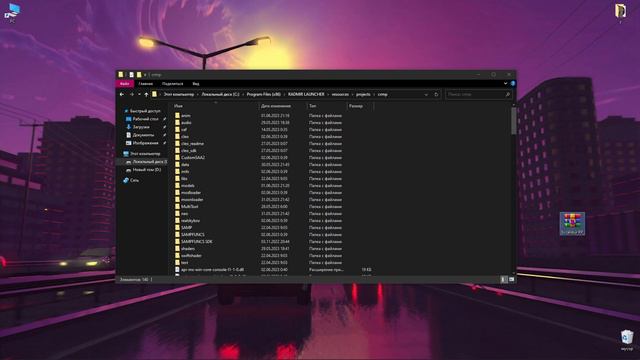Image resolution: width=640 pixels, height=360 pixels.
Task: Select the MultiTool folder icon
Action: pos(178,207)
